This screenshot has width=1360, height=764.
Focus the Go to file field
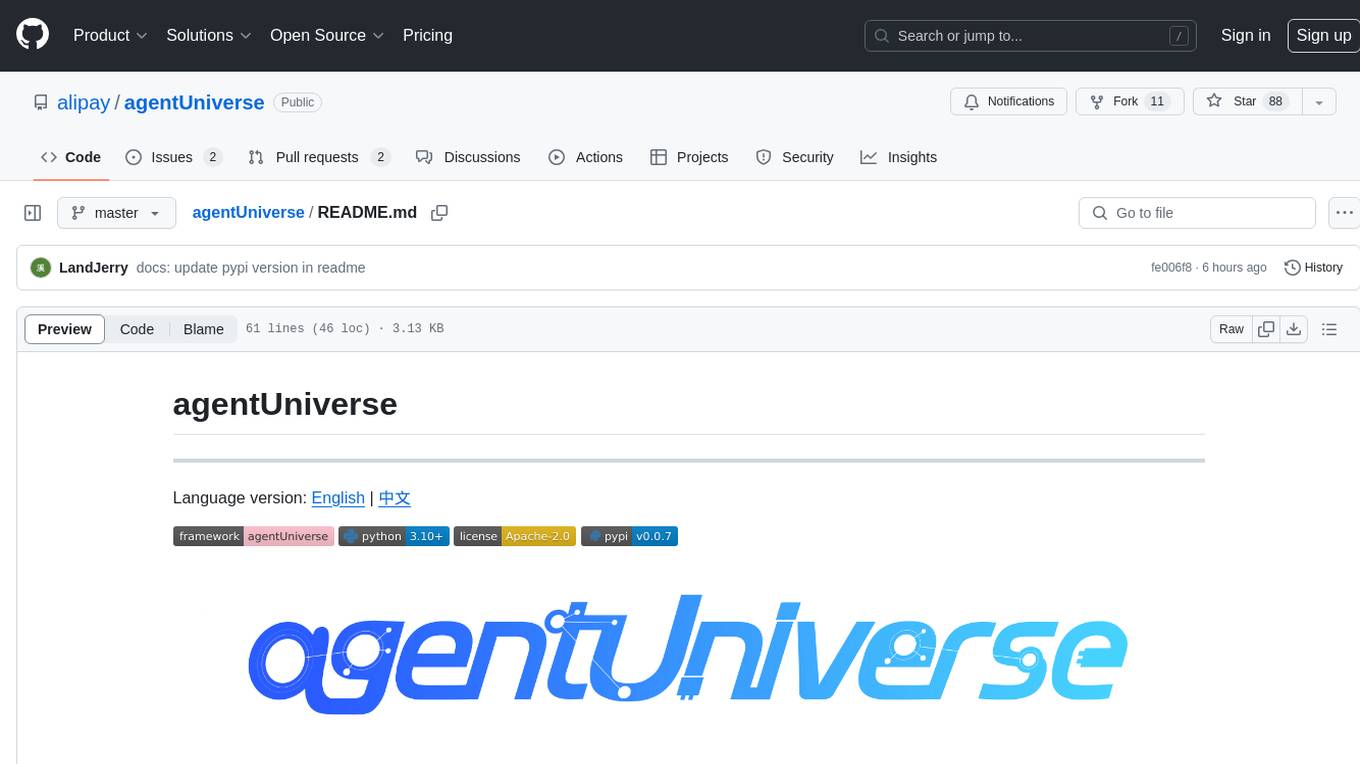tap(1197, 213)
